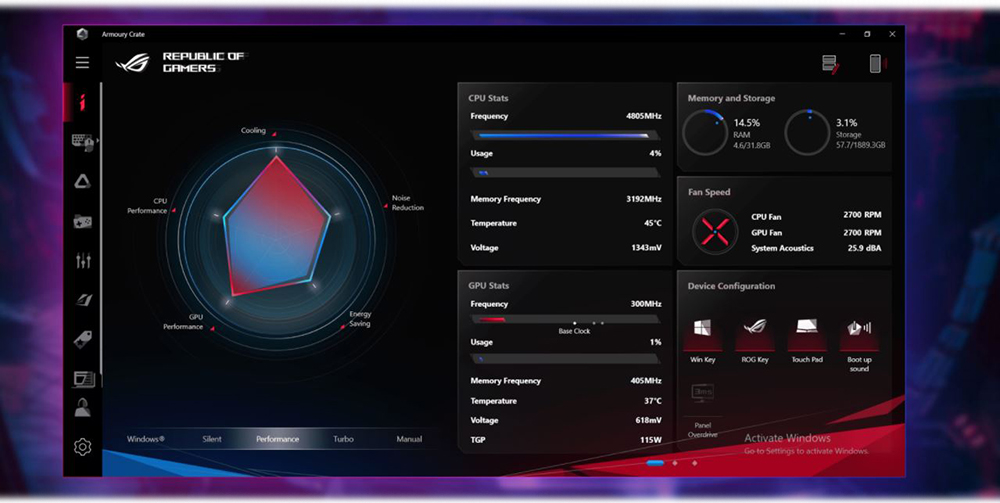Open User Center profile icon
The image size is (1000, 503).
pyautogui.click(x=82, y=407)
